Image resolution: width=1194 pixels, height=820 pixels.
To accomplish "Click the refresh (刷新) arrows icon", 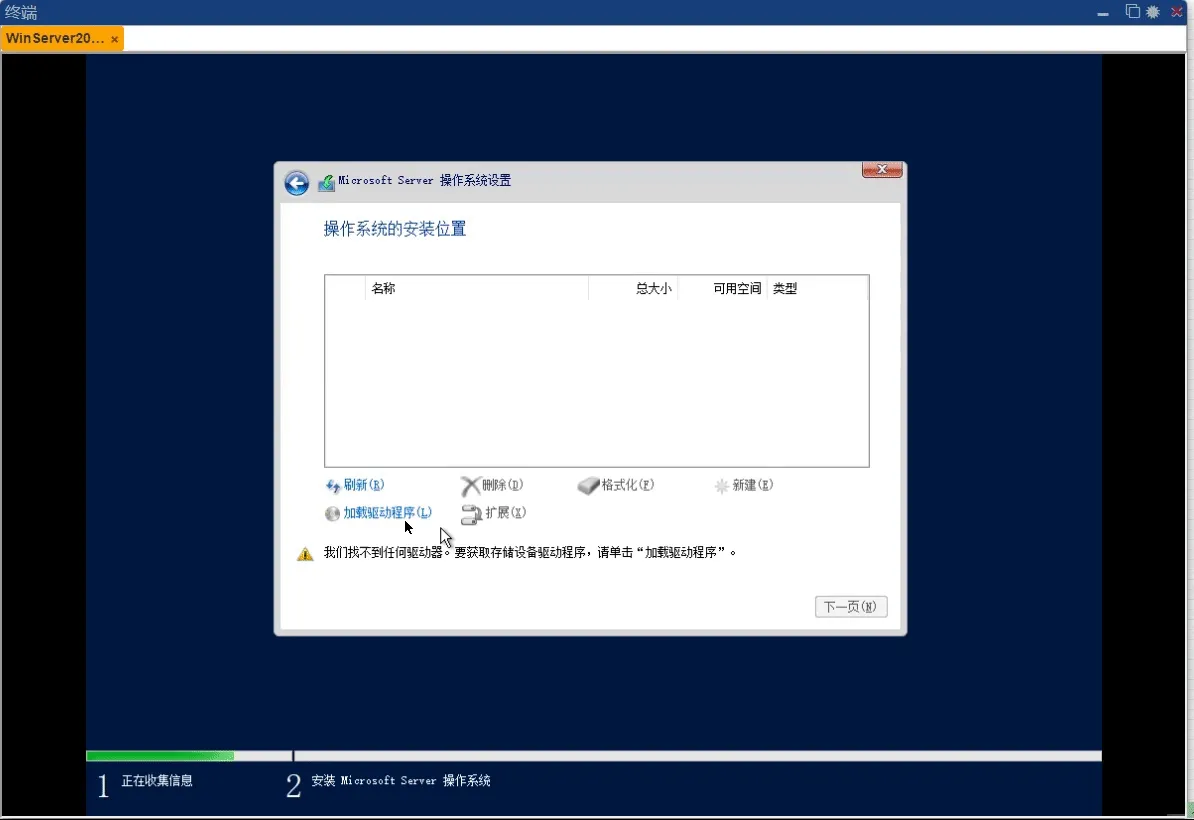I will click(x=333, y=486).
